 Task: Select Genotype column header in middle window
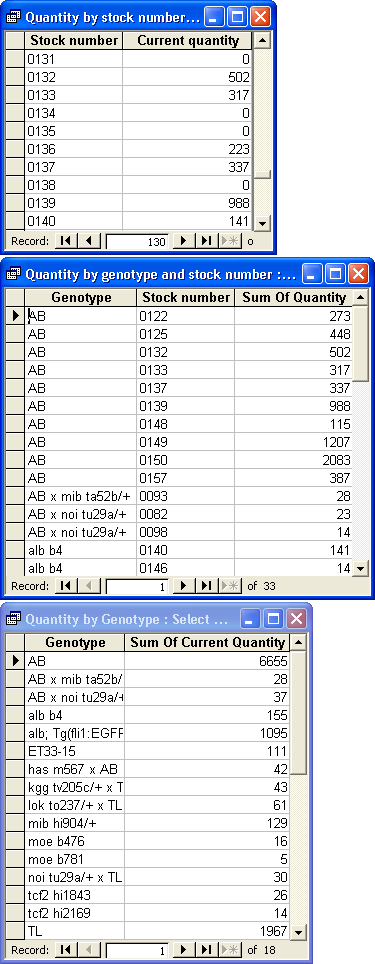pyautogui.click(x=81, y=298)
